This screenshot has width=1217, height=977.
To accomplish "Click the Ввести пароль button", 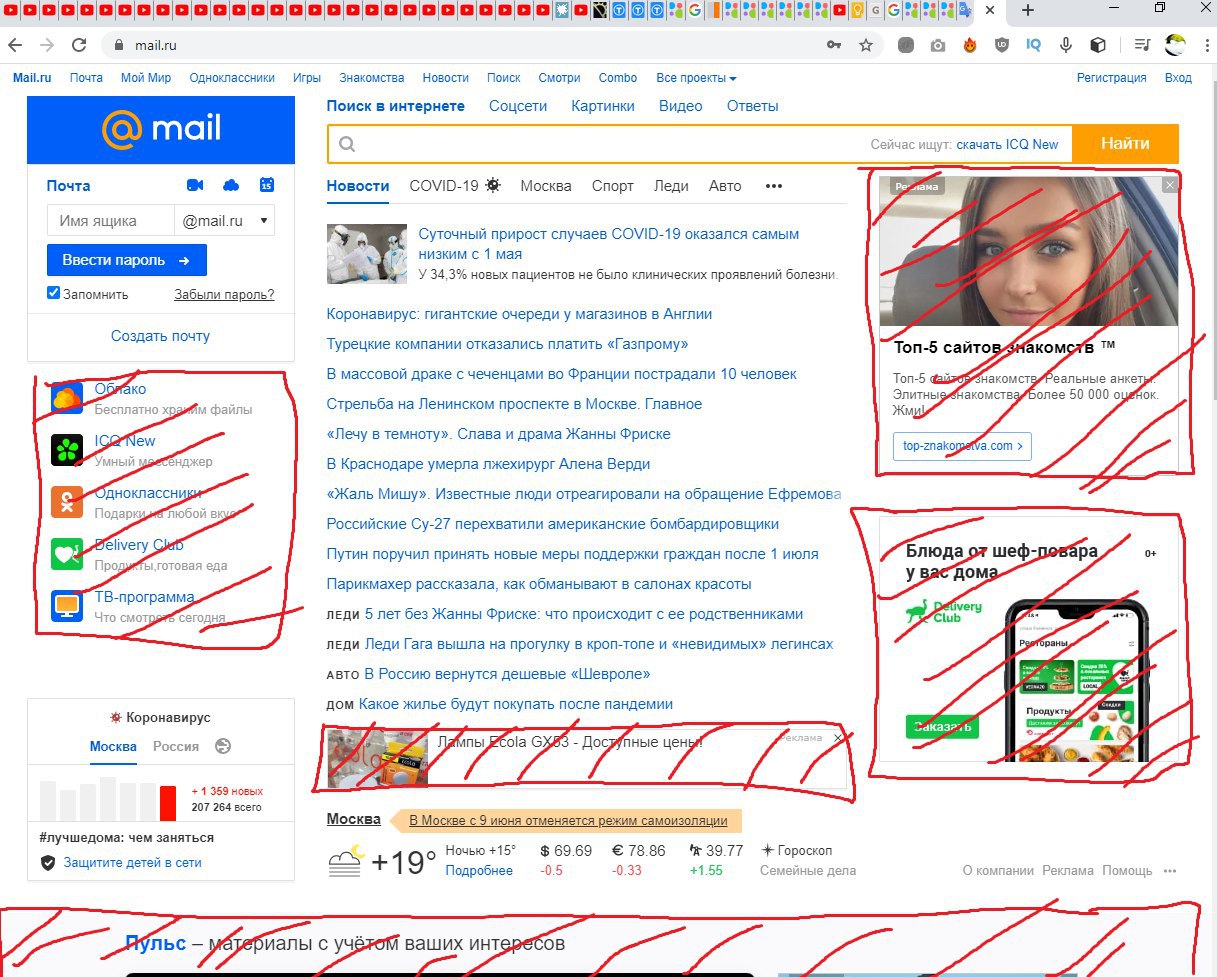I will (127, 260).
